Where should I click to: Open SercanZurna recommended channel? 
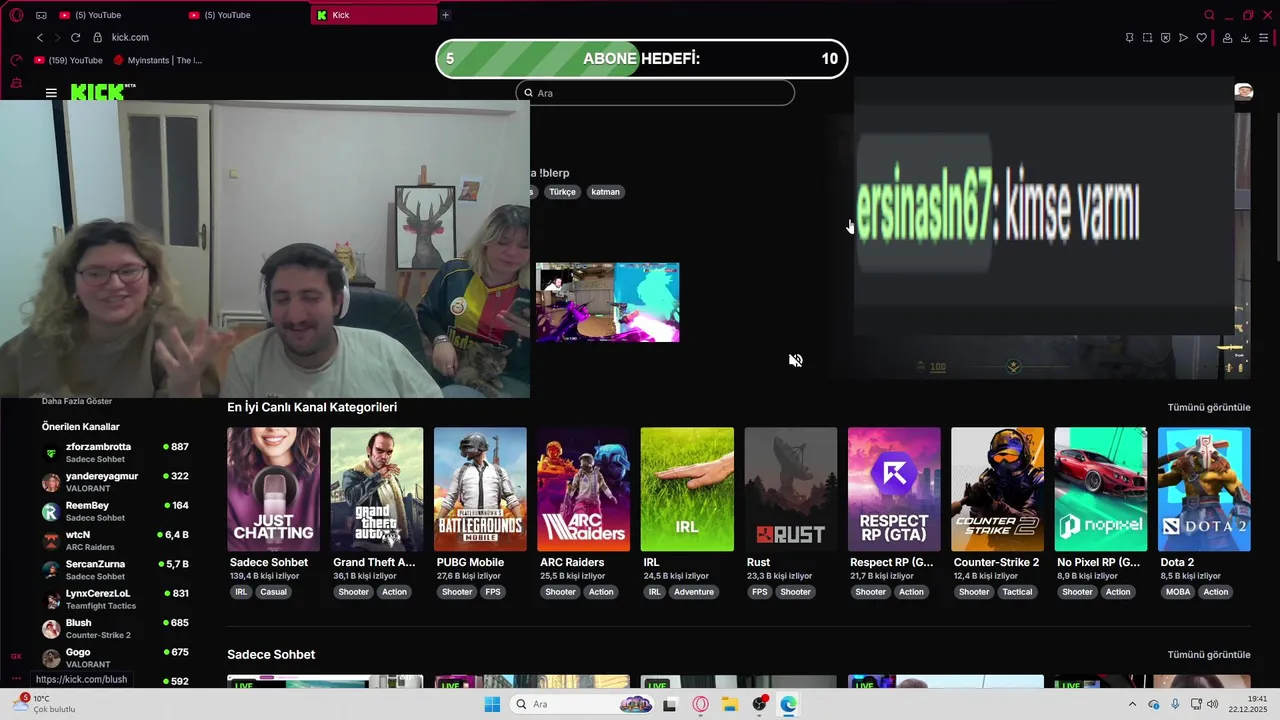click(x=115, y=570)
